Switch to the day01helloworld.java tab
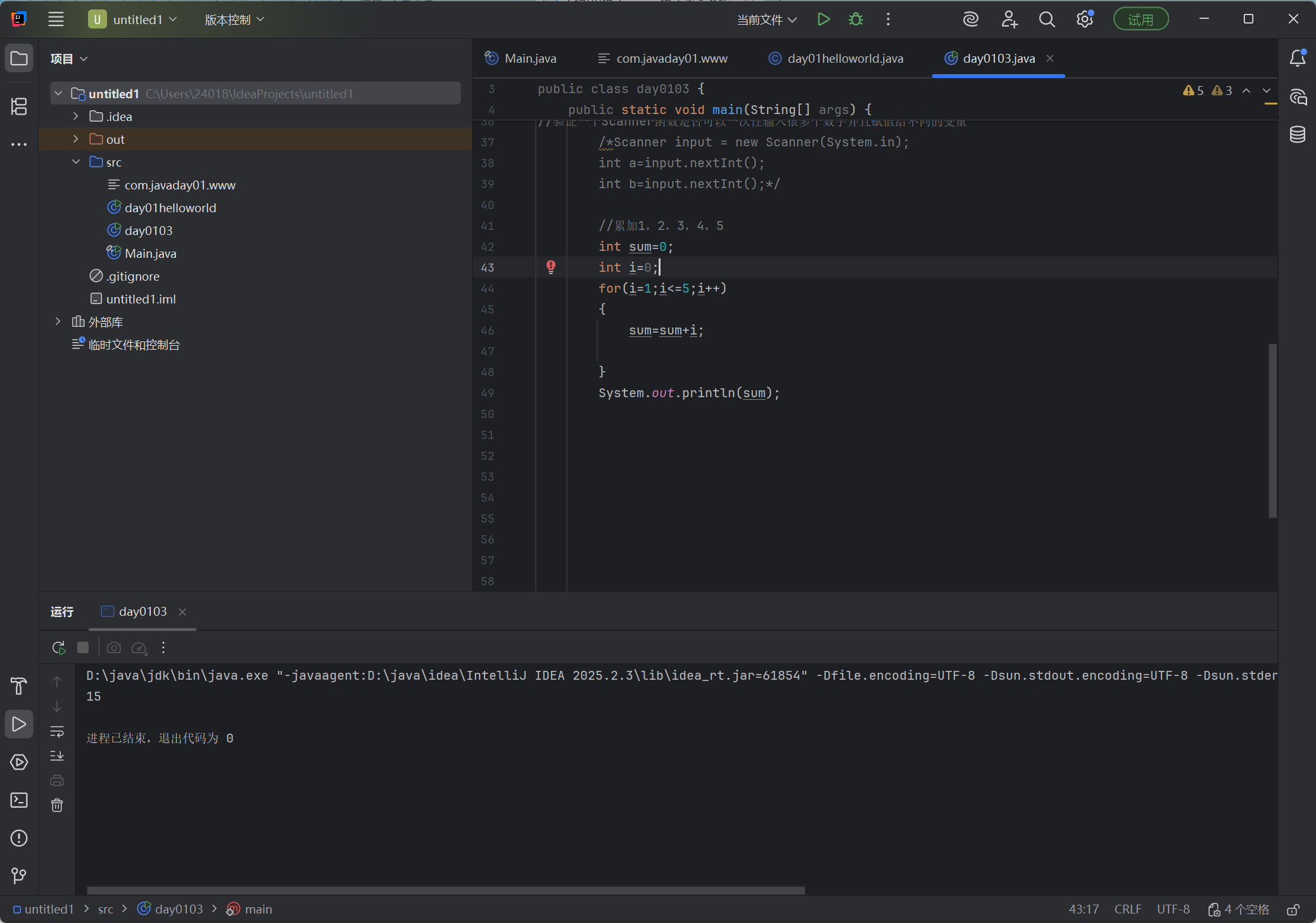 click(x=845, y=58)
